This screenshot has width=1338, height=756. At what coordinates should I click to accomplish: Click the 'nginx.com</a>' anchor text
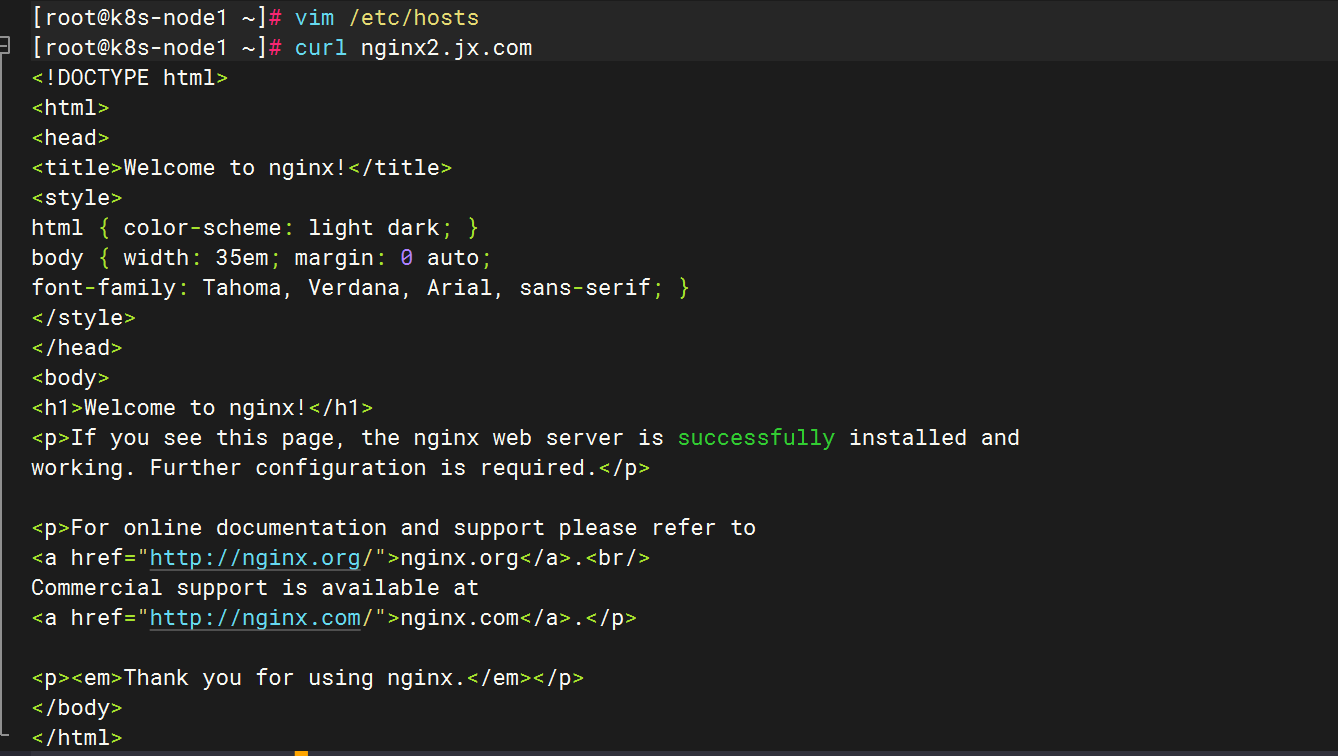click(486, 618)
